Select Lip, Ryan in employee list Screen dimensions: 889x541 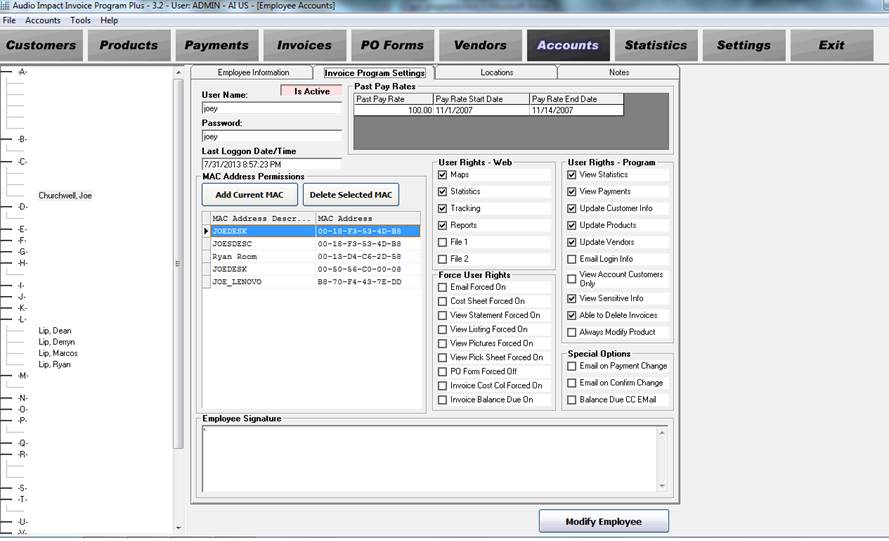pyautogui.click(x=55, y=365)
